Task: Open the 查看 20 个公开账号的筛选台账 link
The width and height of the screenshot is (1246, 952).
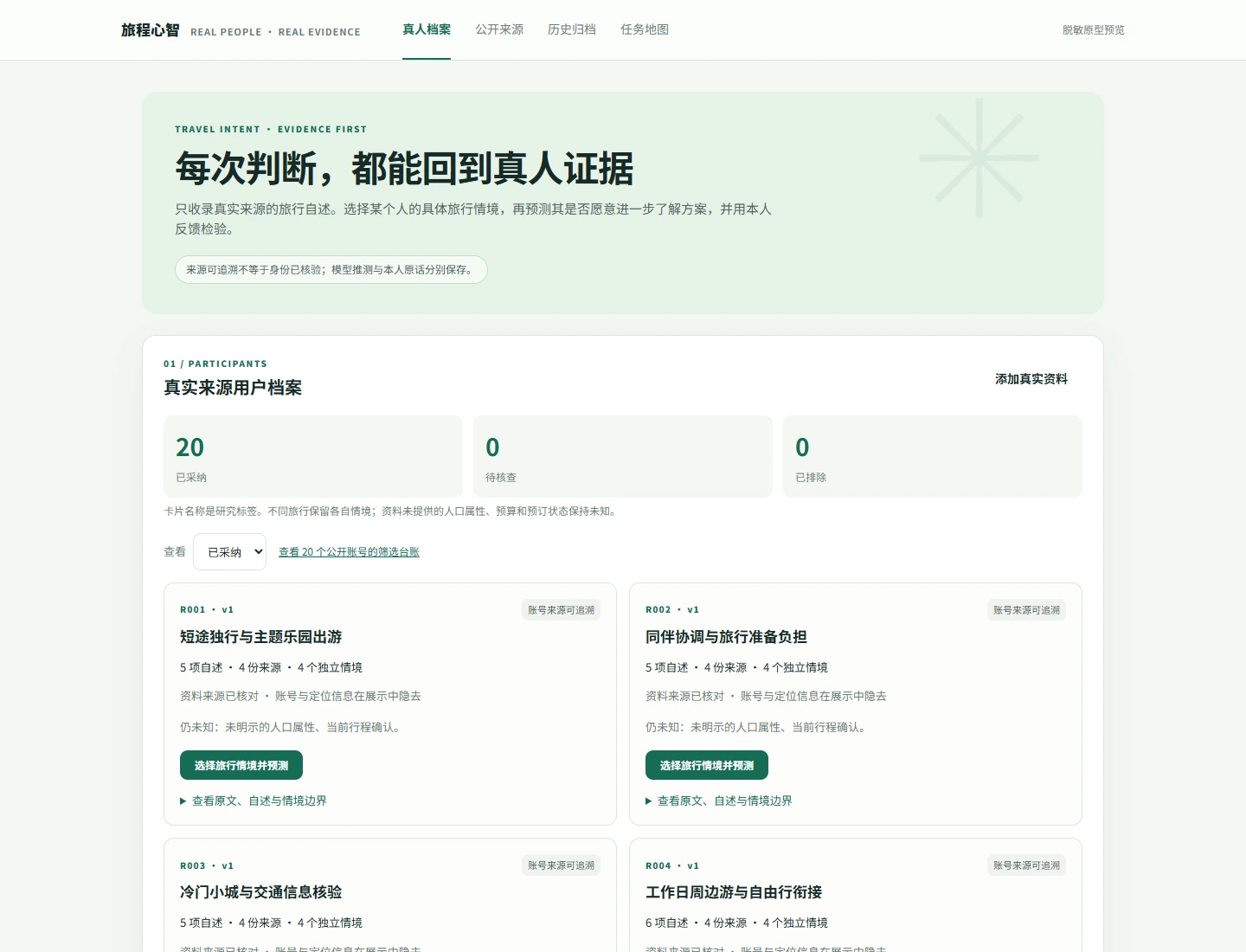Action: [349, 552]
